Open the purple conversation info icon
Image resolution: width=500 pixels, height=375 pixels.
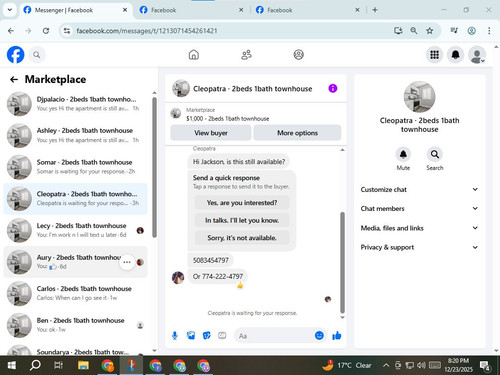(333, 88)
